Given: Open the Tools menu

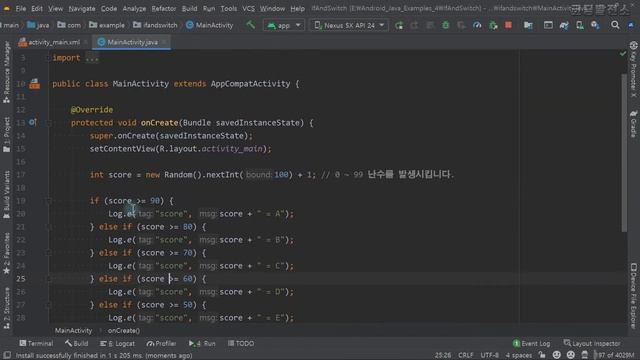Looking at the screenshot, I should [229, 9].
